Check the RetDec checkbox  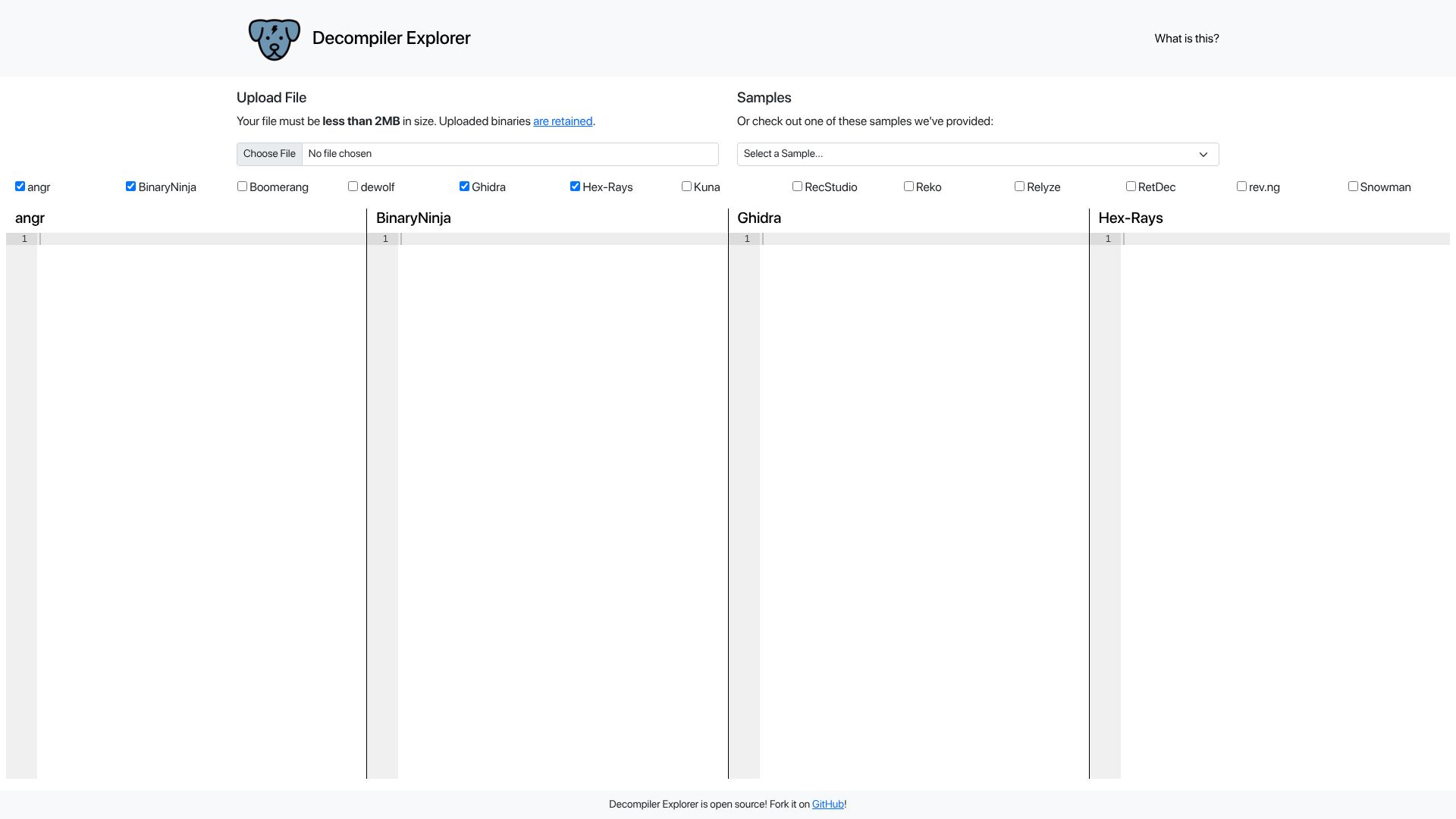click(x=1131, y=187)
